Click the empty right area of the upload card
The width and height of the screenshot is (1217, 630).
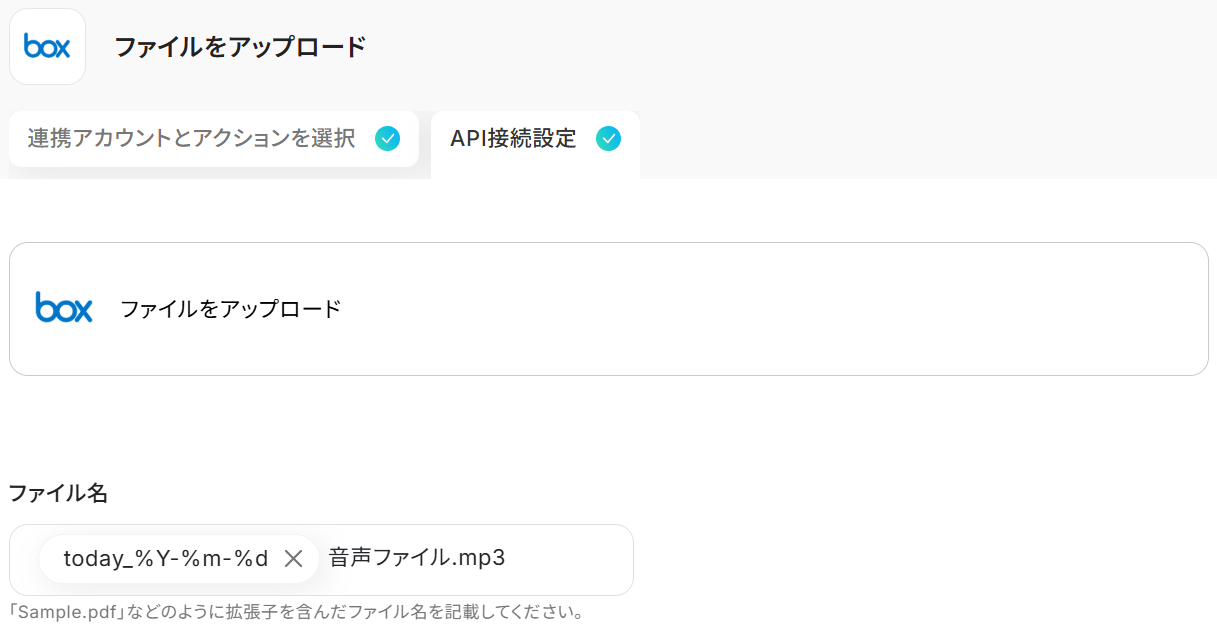click(x=800, y=309)
